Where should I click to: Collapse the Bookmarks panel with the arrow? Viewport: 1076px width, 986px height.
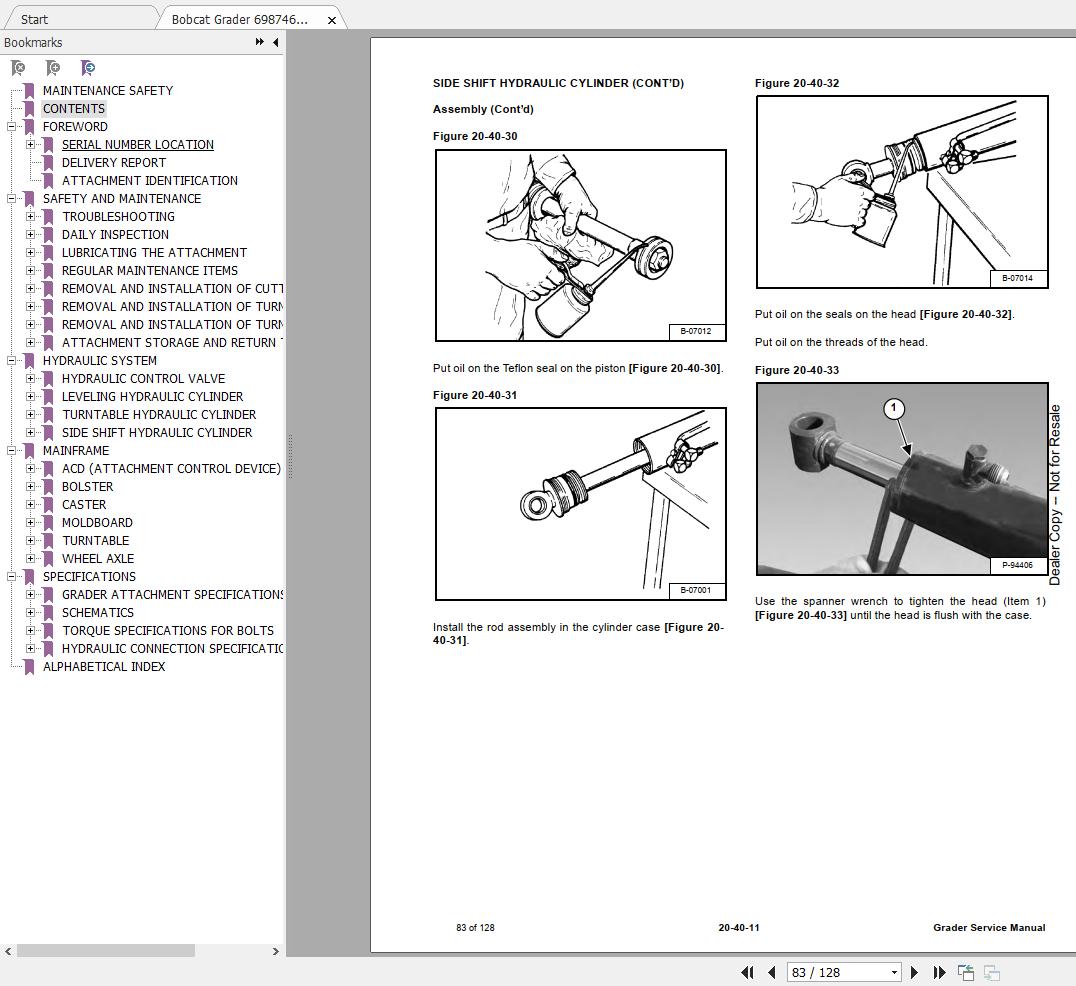(x=275, y=42)
